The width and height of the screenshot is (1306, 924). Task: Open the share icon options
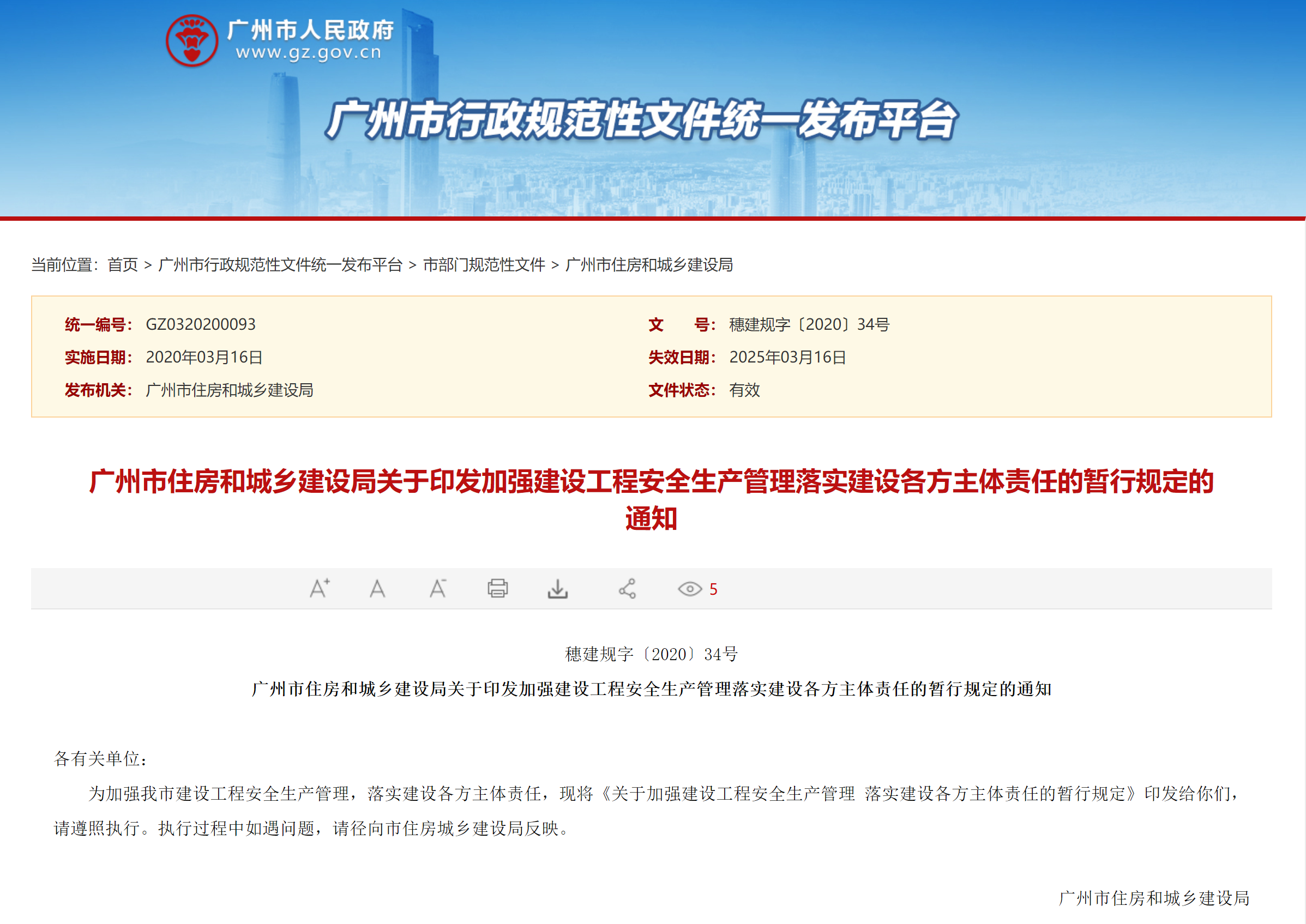pyautogui.click(x=627, y=589)
